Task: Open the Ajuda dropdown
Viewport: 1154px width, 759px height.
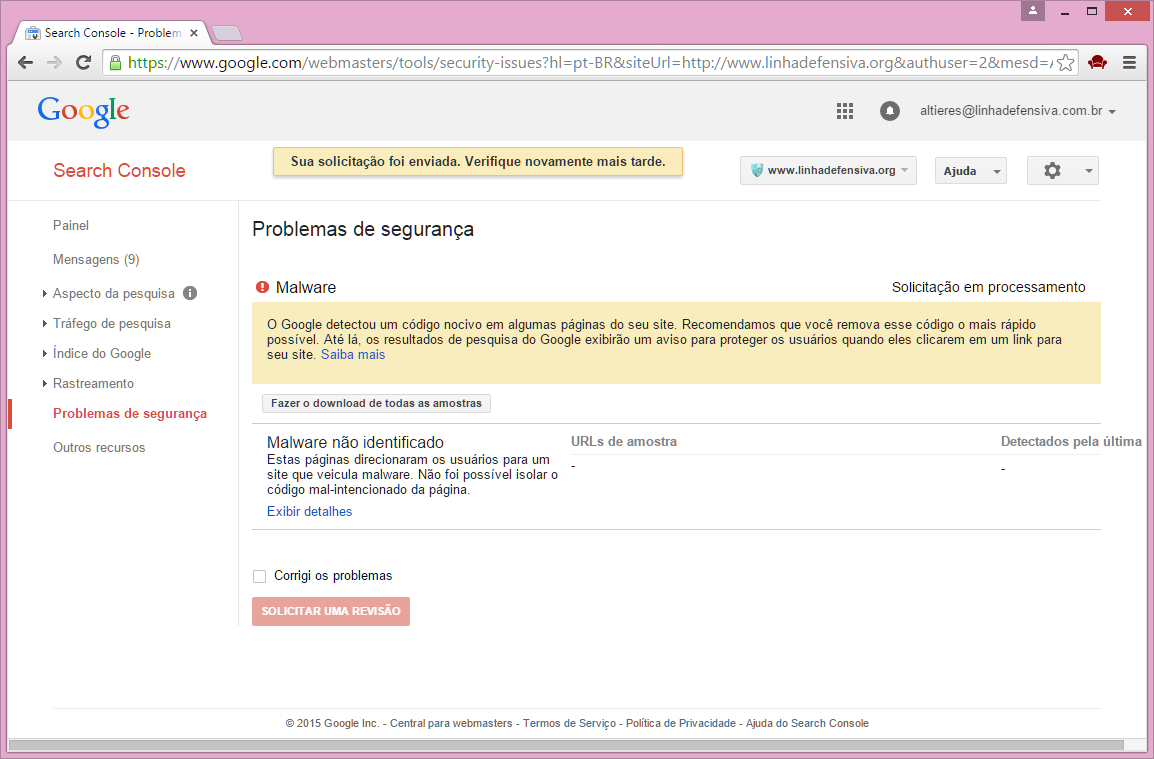Action: (x=970, y=171)
